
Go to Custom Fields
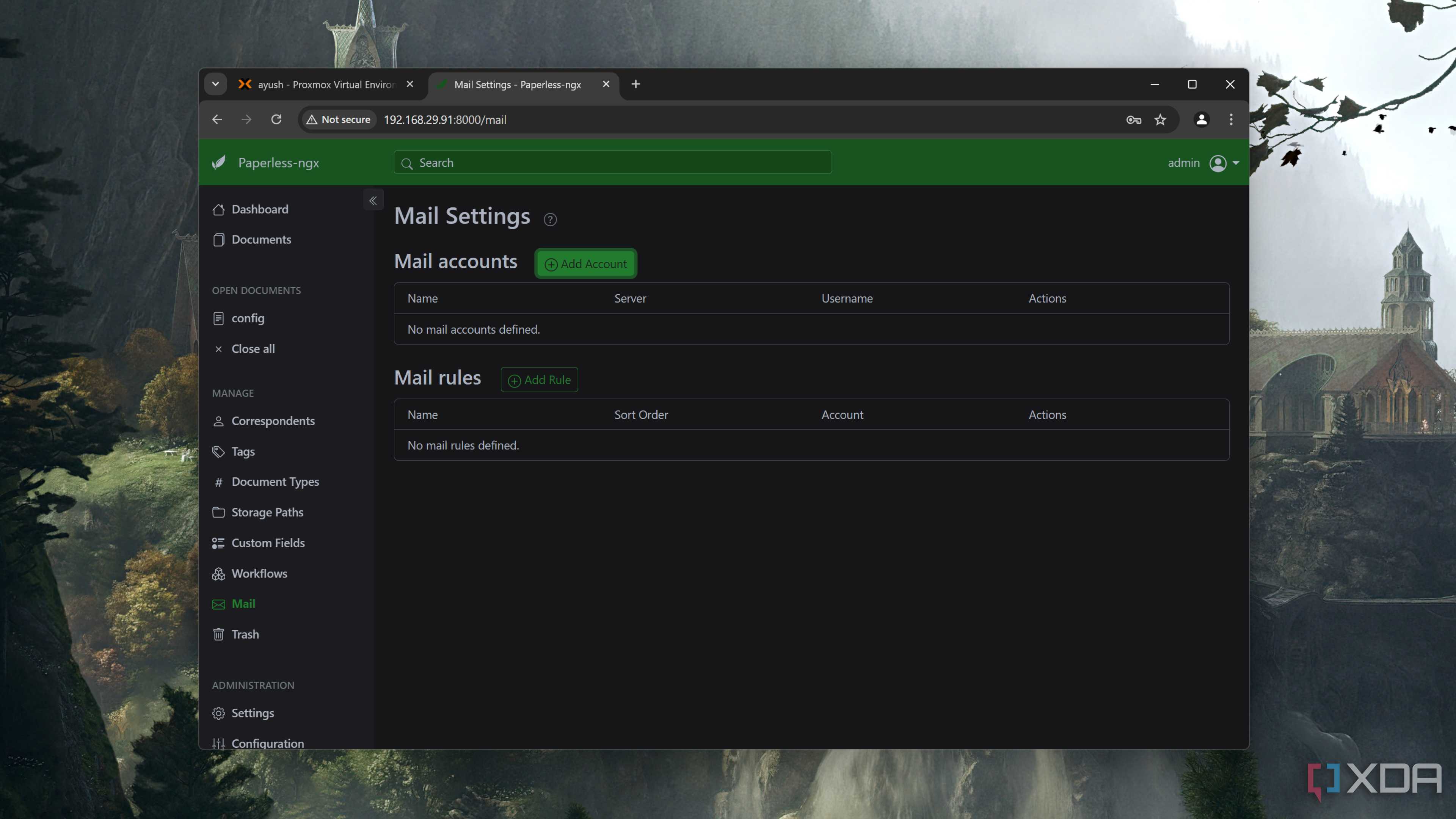pyautogui.click(x=268, y=543)
